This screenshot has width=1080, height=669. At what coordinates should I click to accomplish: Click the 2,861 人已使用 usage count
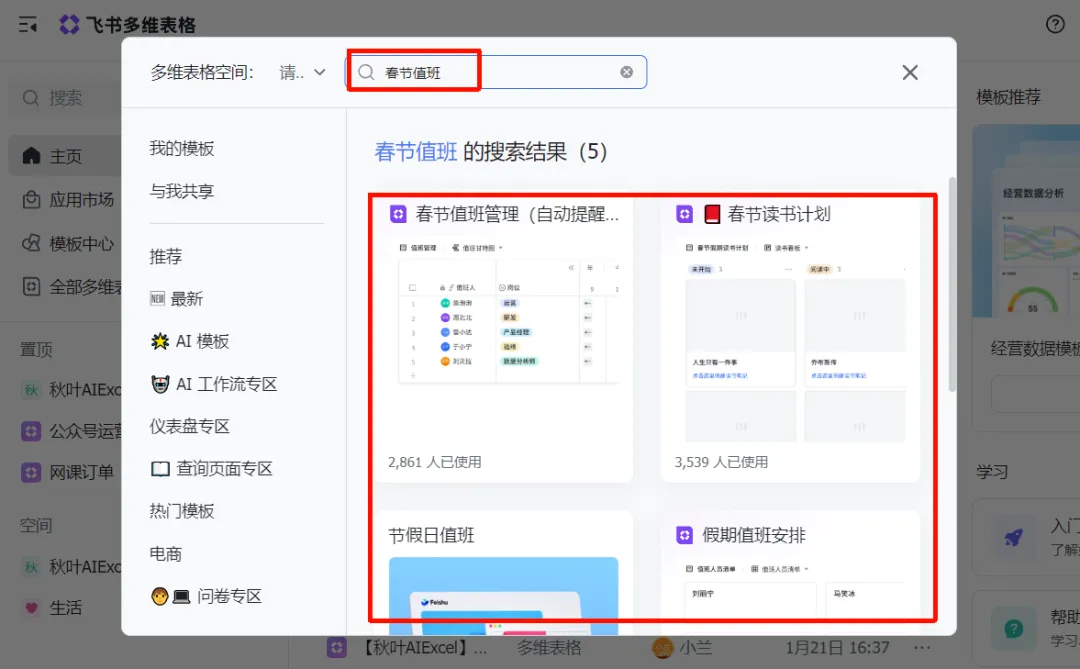[x=435, y=462]
